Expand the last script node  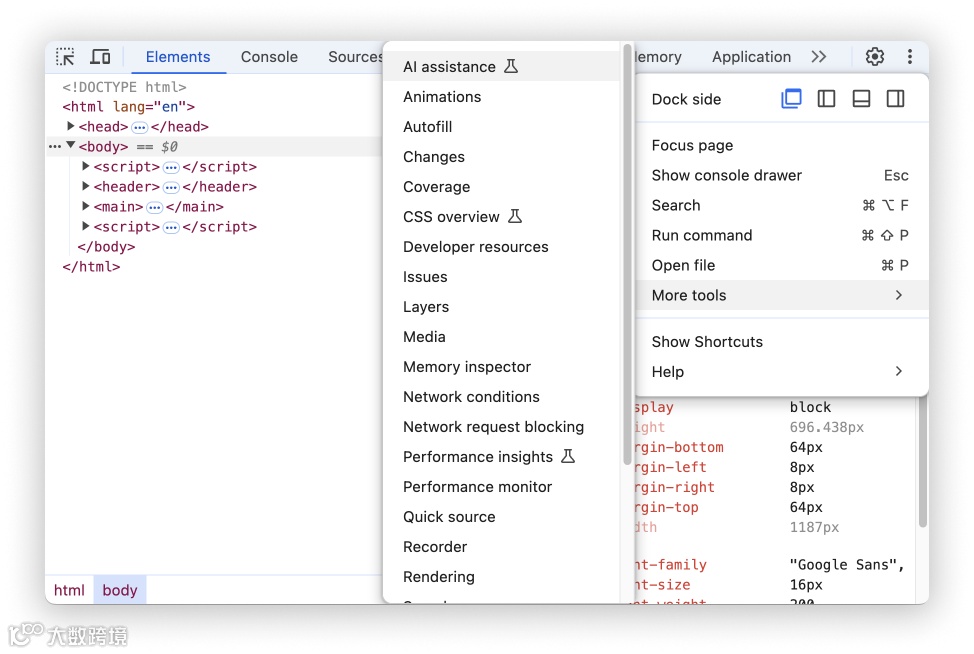pos(86,226)
